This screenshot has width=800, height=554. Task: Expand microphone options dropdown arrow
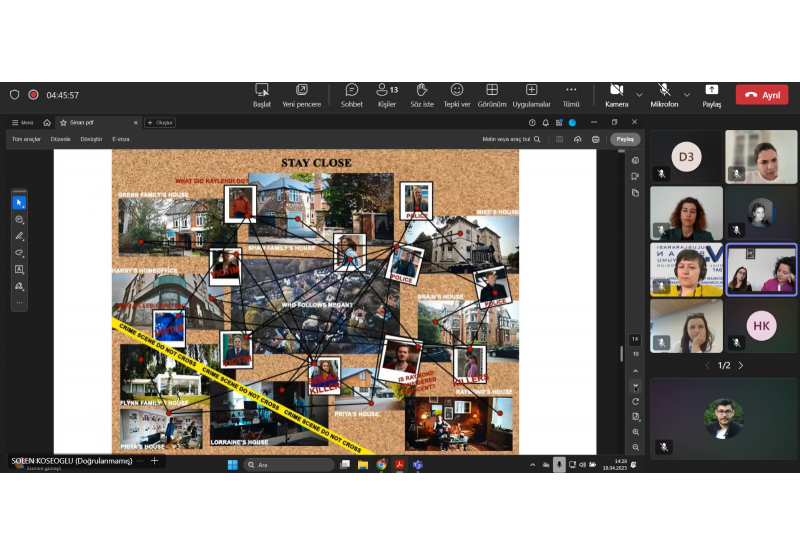pyautogui.click(x=687, y=95)
